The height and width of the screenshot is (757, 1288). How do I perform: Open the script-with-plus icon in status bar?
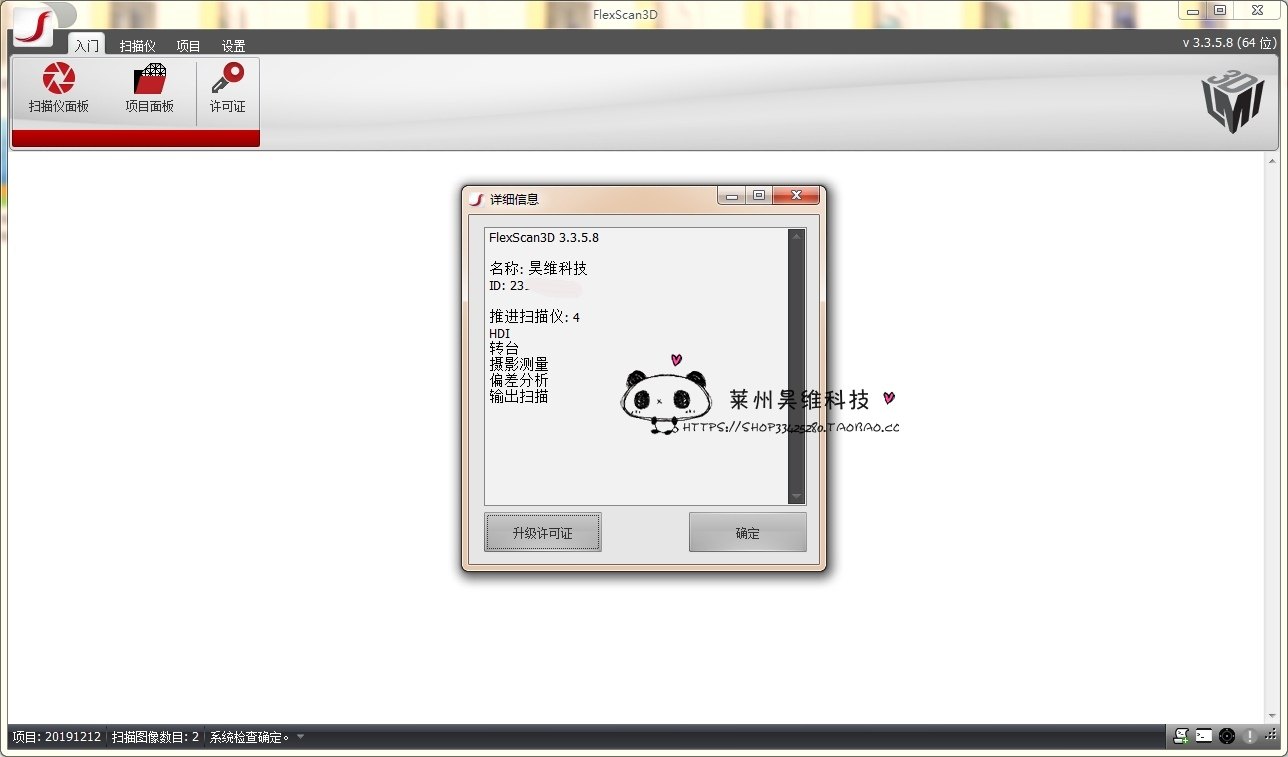1181,736
